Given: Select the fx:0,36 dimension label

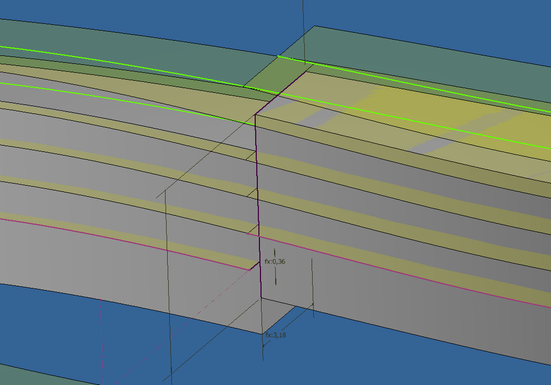Looking at the screenshot, I should pyautogui.click(x=275, y=262).
